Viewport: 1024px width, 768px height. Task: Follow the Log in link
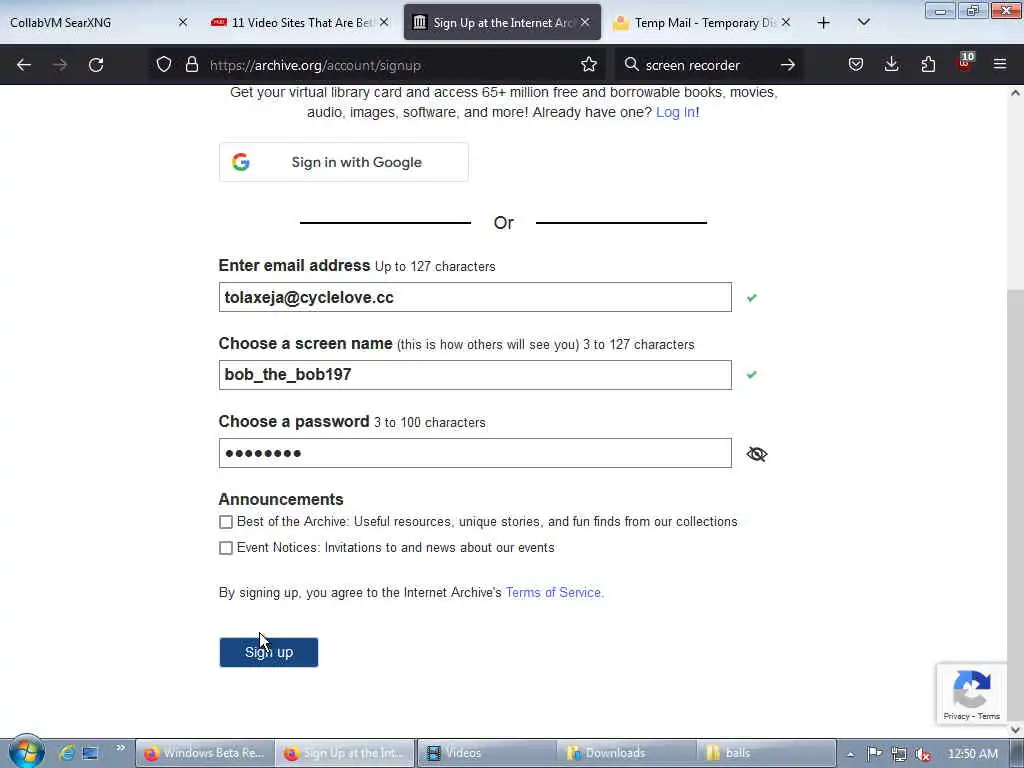tap(675, 112)
